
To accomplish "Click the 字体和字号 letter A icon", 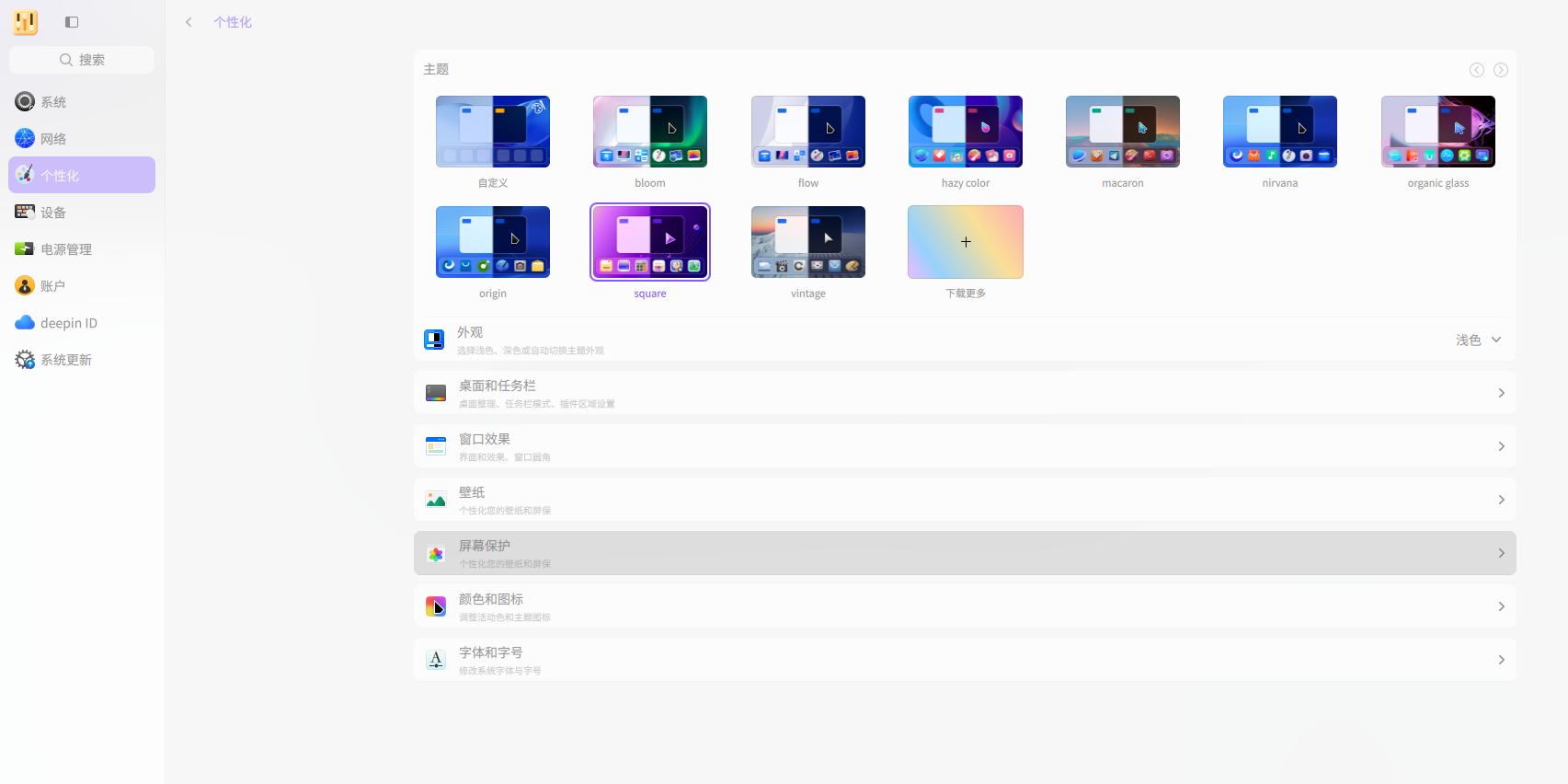I will click(436, 660).
